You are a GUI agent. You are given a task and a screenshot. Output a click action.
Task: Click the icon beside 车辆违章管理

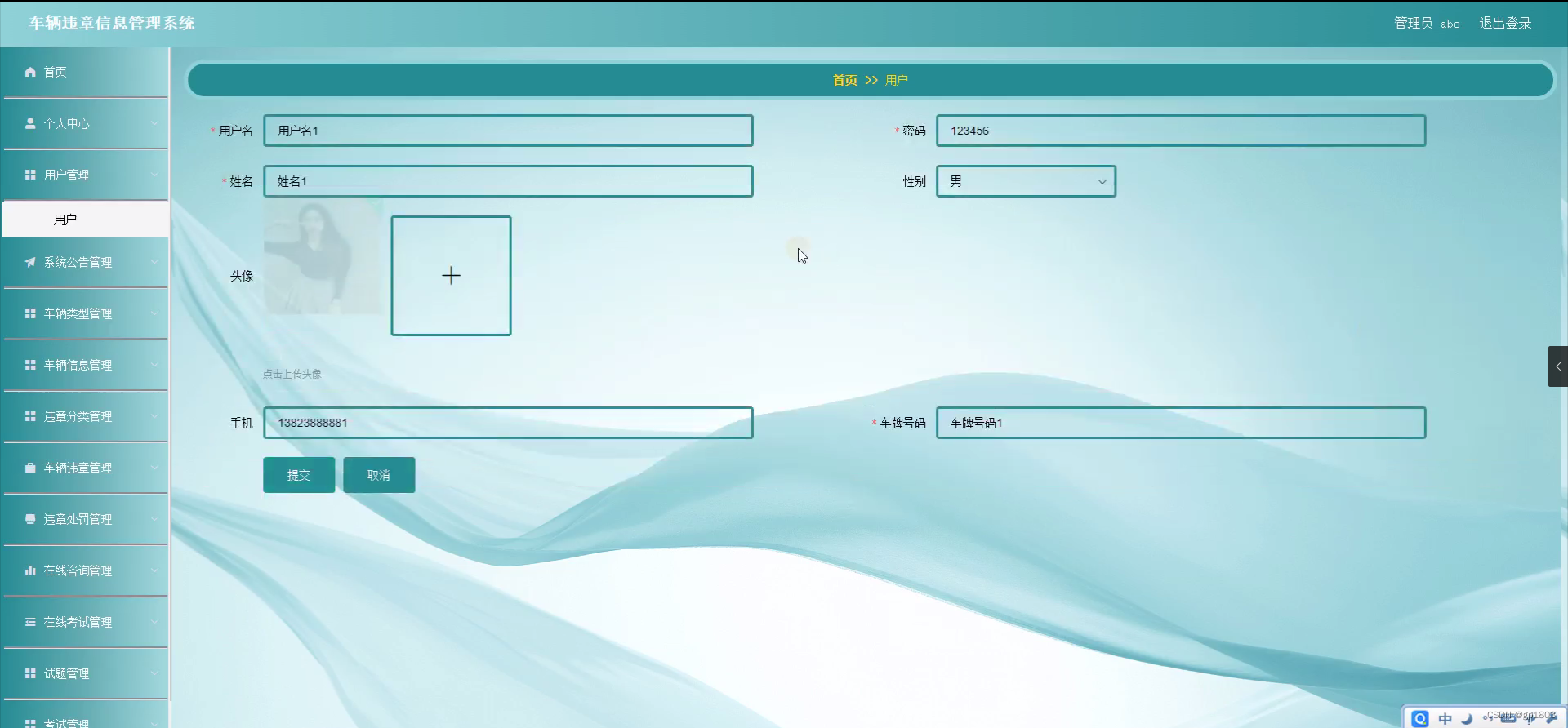coord(30,468)
